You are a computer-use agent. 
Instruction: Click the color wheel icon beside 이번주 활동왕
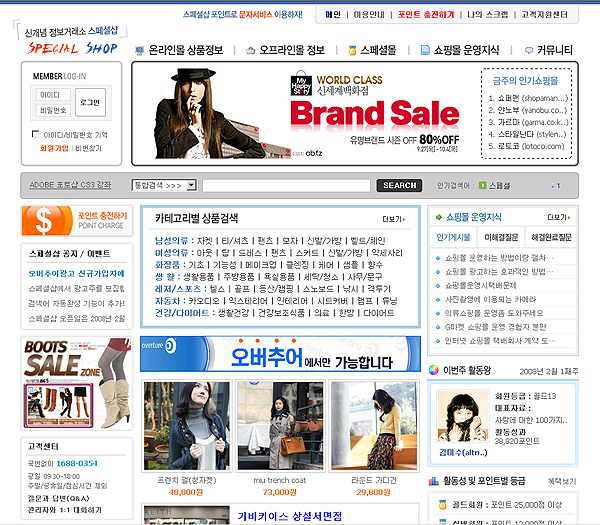coord(434,370)
